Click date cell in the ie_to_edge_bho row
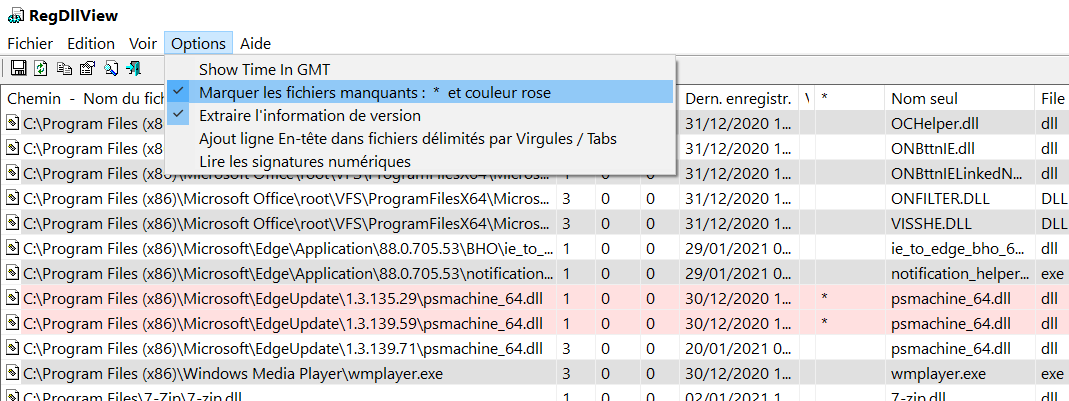 pos(738,249)
